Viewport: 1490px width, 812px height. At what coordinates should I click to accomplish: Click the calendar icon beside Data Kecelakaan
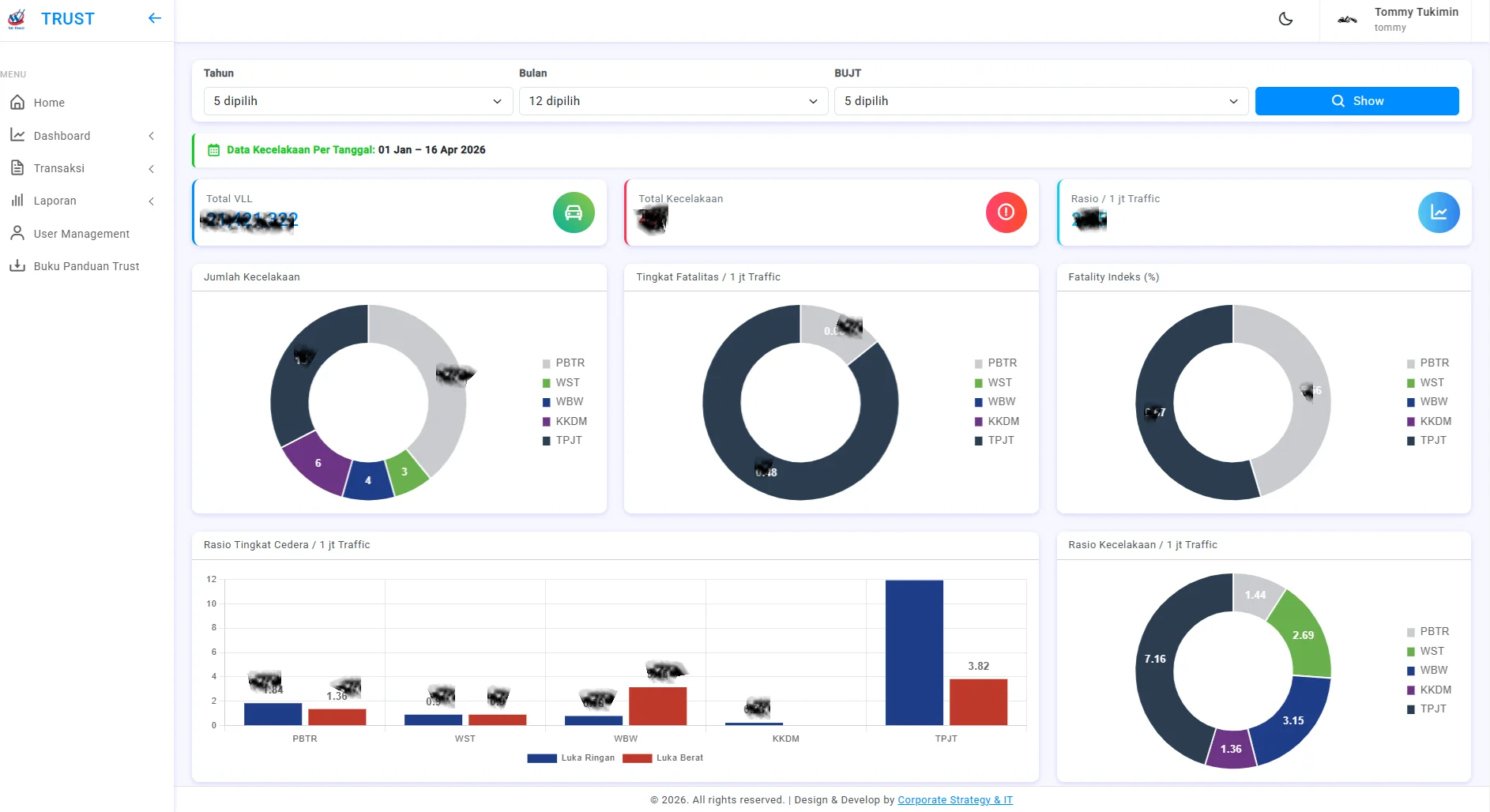[213, 150]
